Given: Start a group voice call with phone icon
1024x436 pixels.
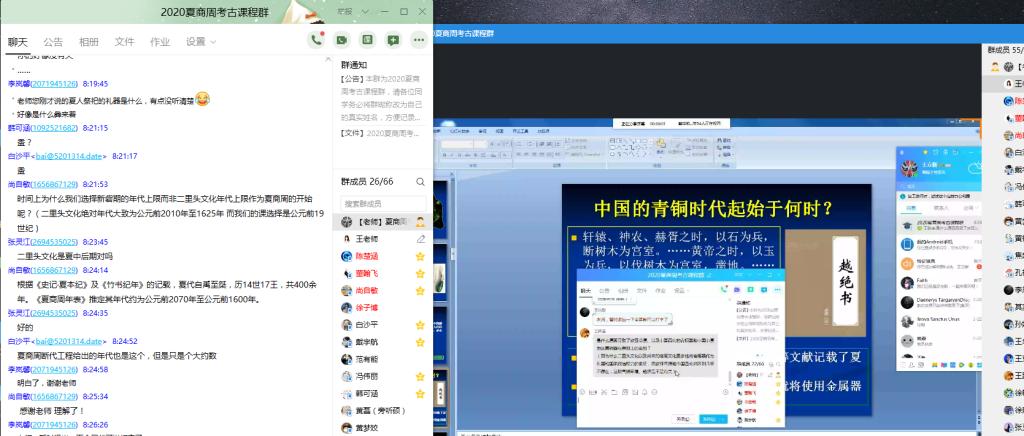Looking at the screenshot, I should click(317, 40).
